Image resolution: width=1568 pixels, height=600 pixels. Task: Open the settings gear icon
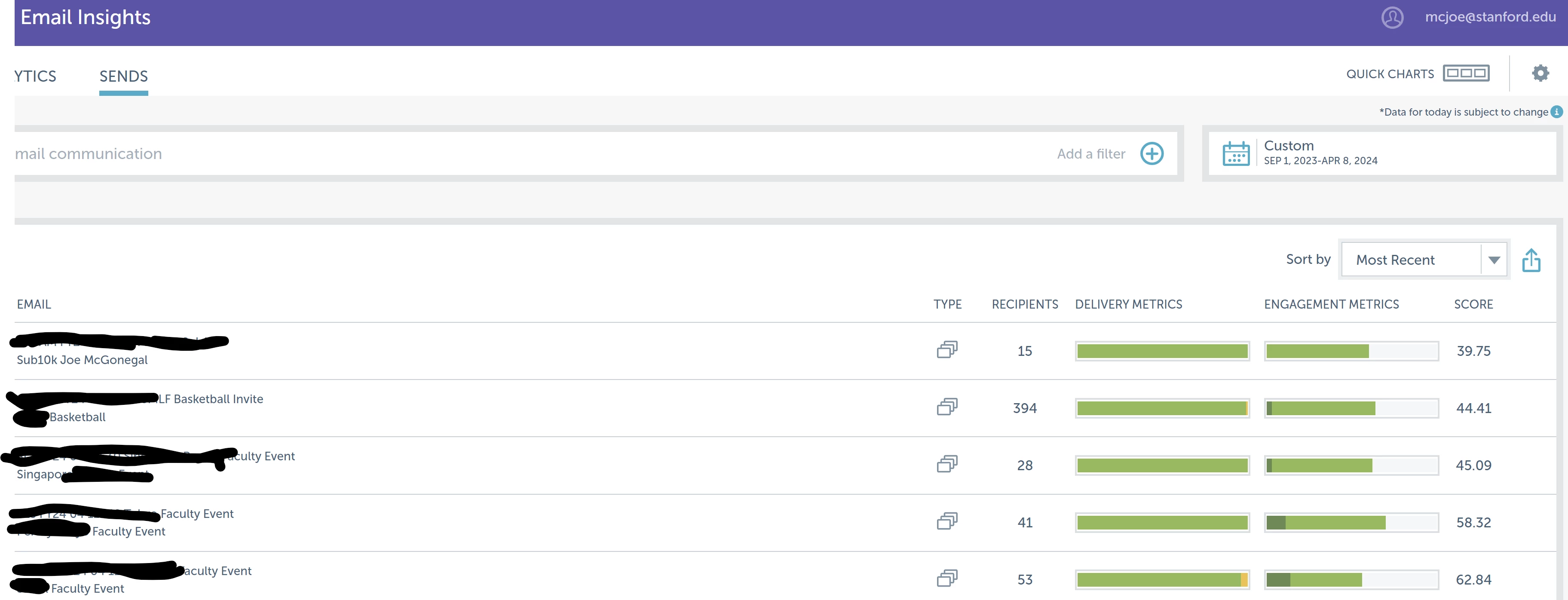(1540, 73)
